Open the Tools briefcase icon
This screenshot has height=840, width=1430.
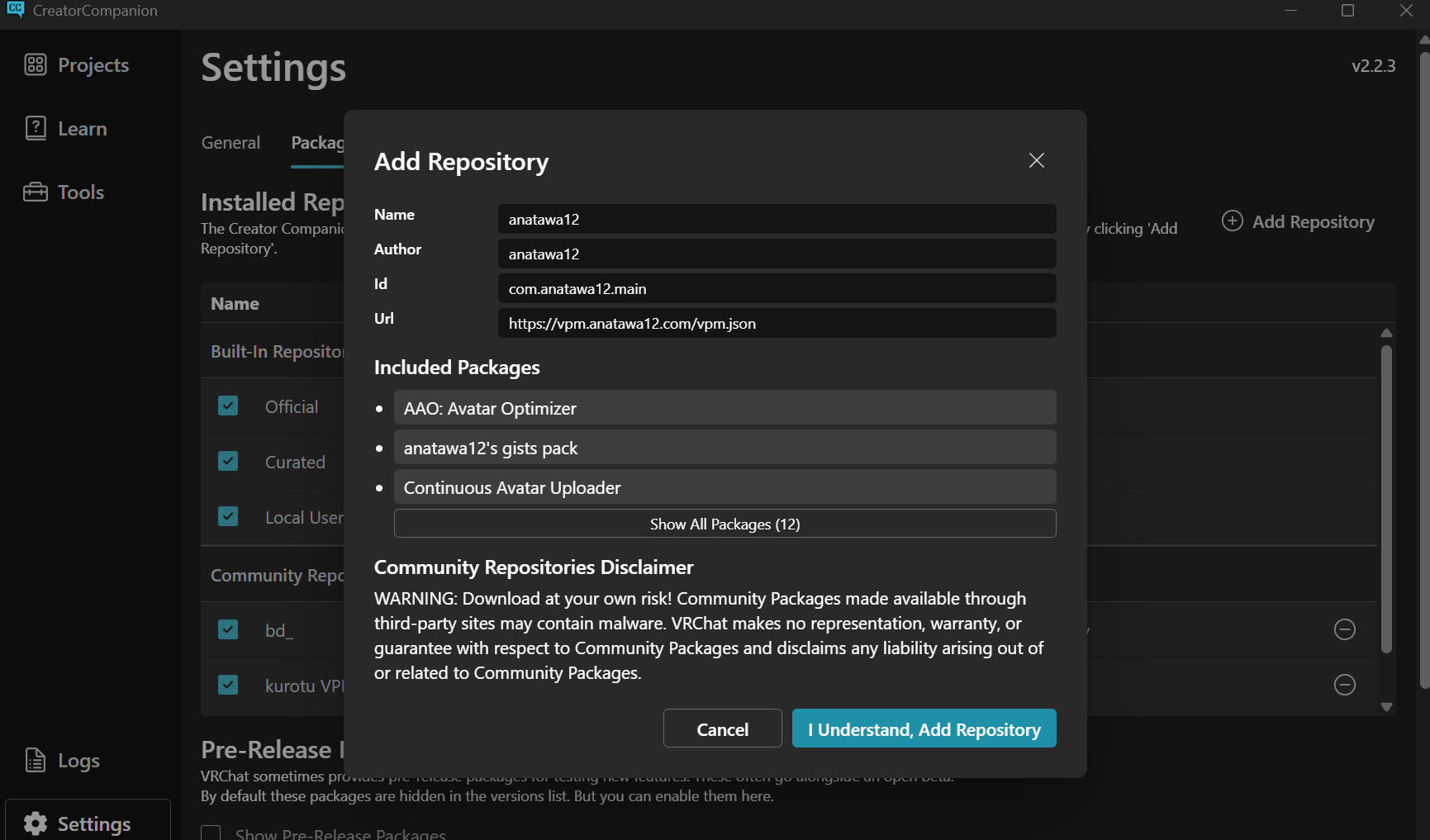(x=36, y=192)
